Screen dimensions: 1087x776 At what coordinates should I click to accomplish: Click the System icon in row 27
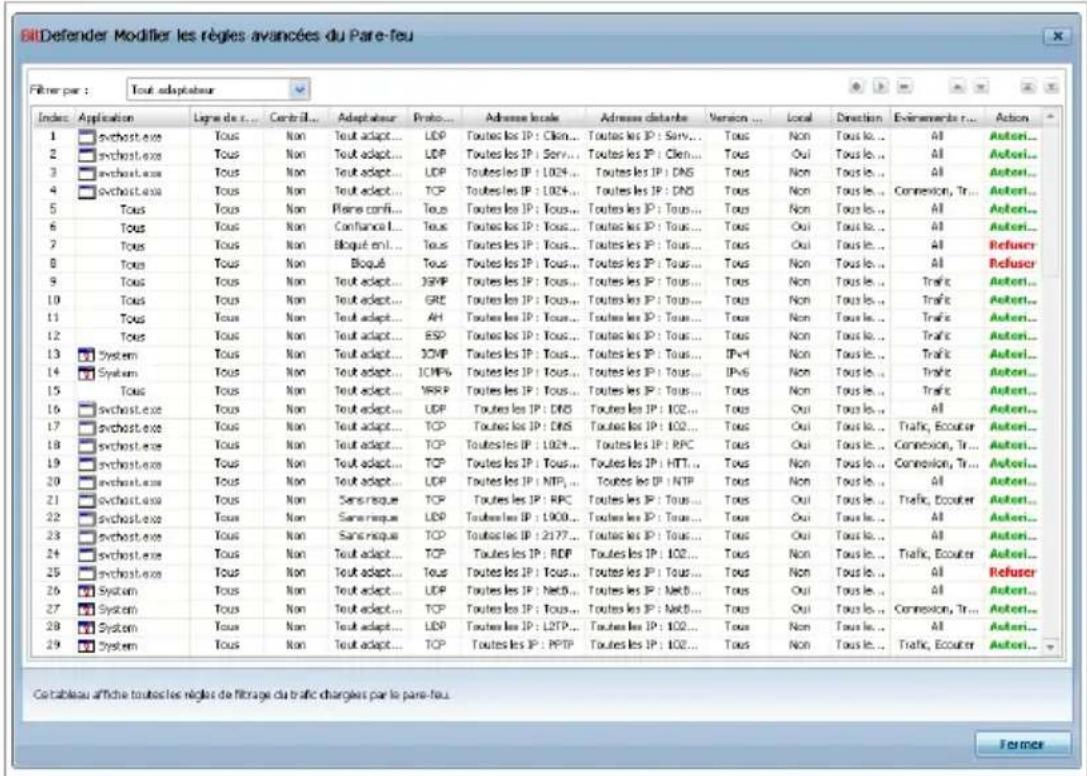click(86, 609)
